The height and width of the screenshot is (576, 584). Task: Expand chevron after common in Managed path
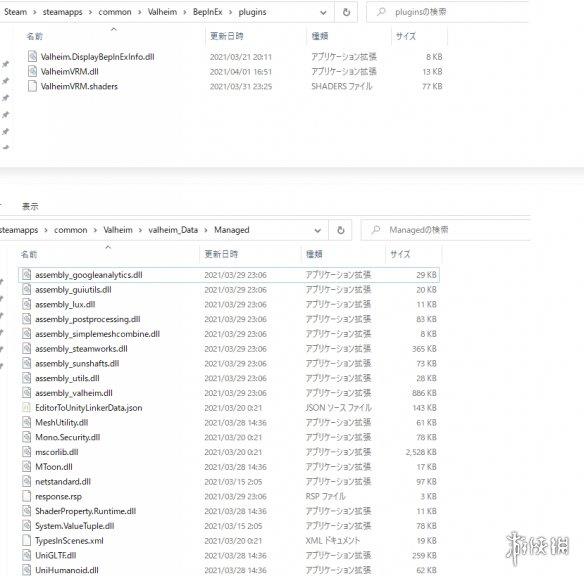[x=95, y=230]
